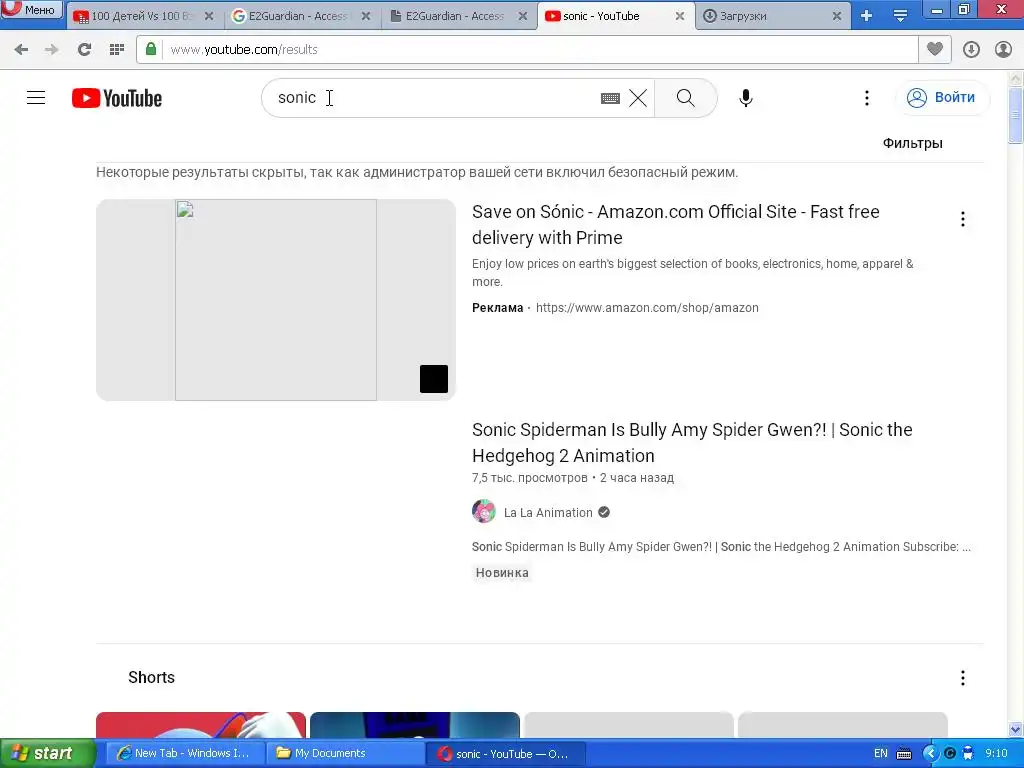This screenshot has width=1024, height=768.
Task: Close the Загрузки tab
Action: click(837, 16)
